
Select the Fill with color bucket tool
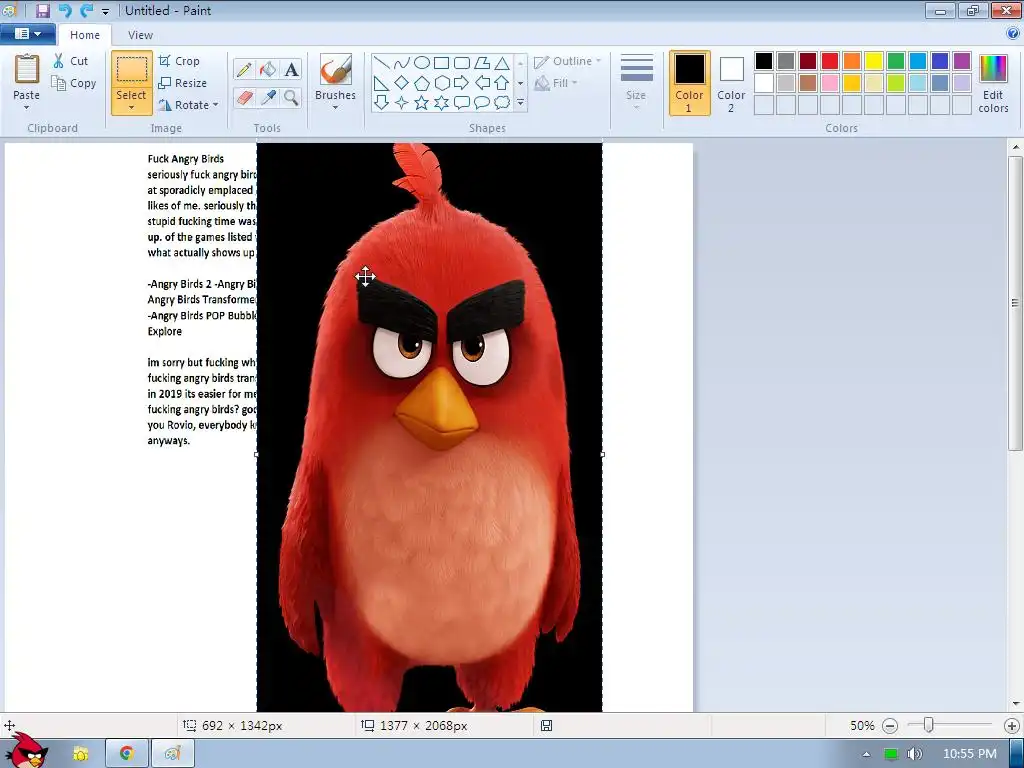pos(268,69)
